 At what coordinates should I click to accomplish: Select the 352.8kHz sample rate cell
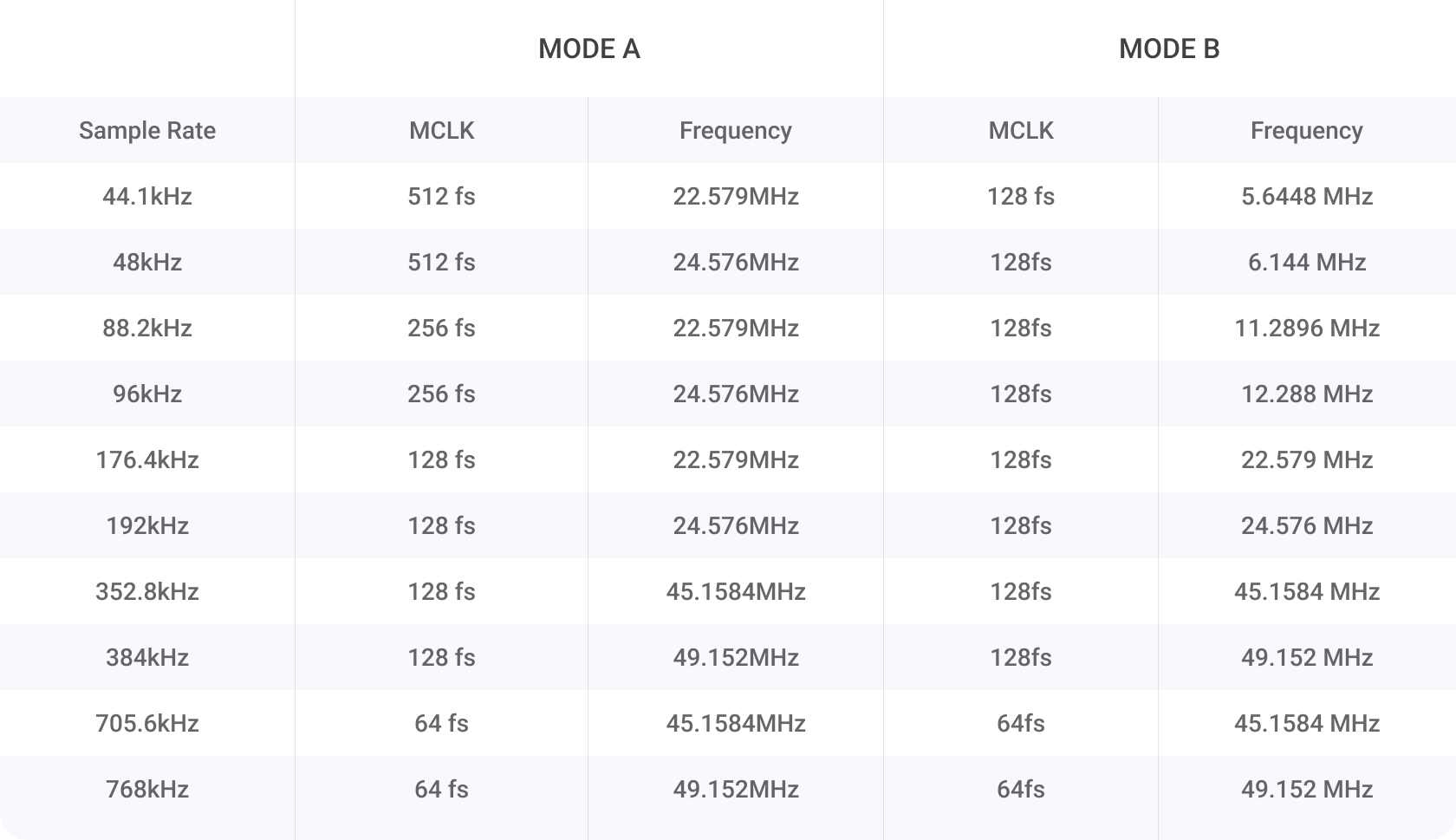[147, 591]
